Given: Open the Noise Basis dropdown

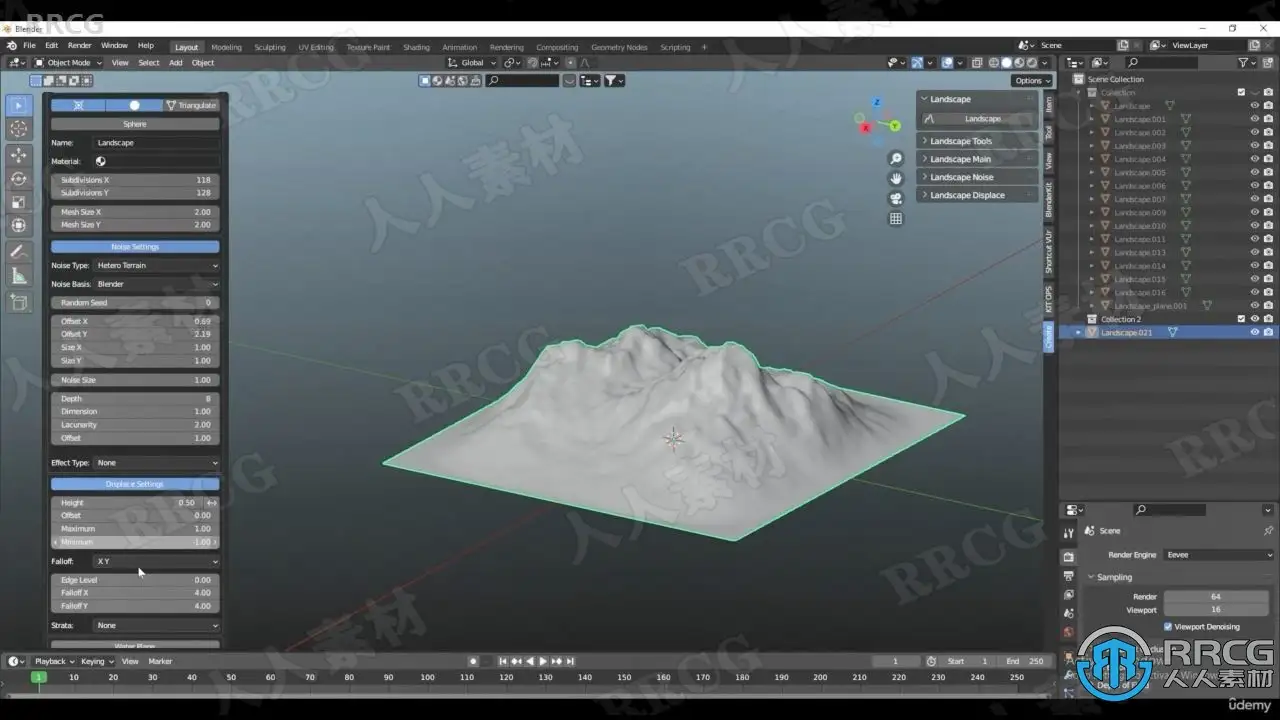Looking at the screenshot, I should click(156, 284).
